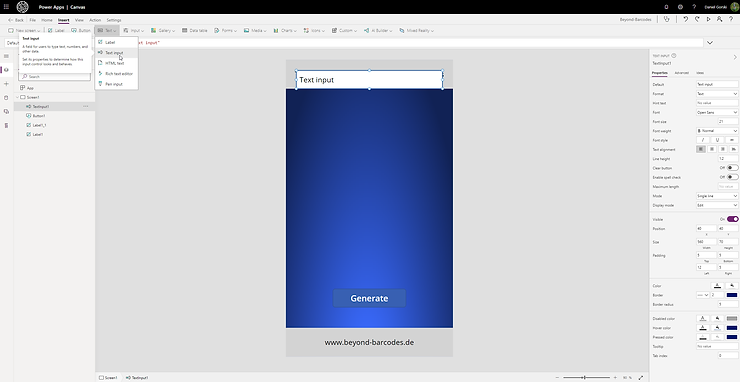Click the Font size input field
Viewport: 740px width, 382px height.
pos(728,121)
